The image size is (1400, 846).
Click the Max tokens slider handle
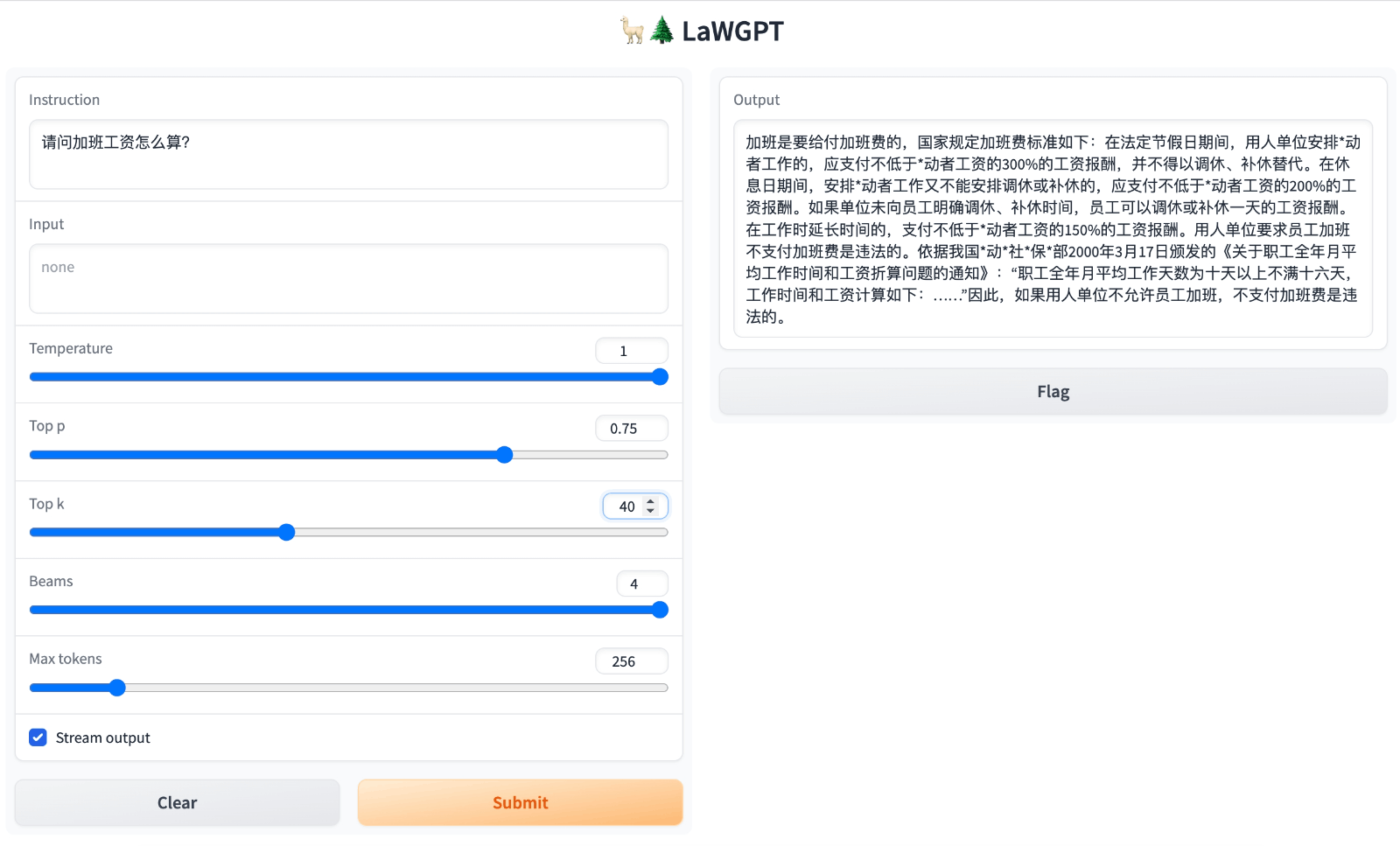tap(117, 688)
